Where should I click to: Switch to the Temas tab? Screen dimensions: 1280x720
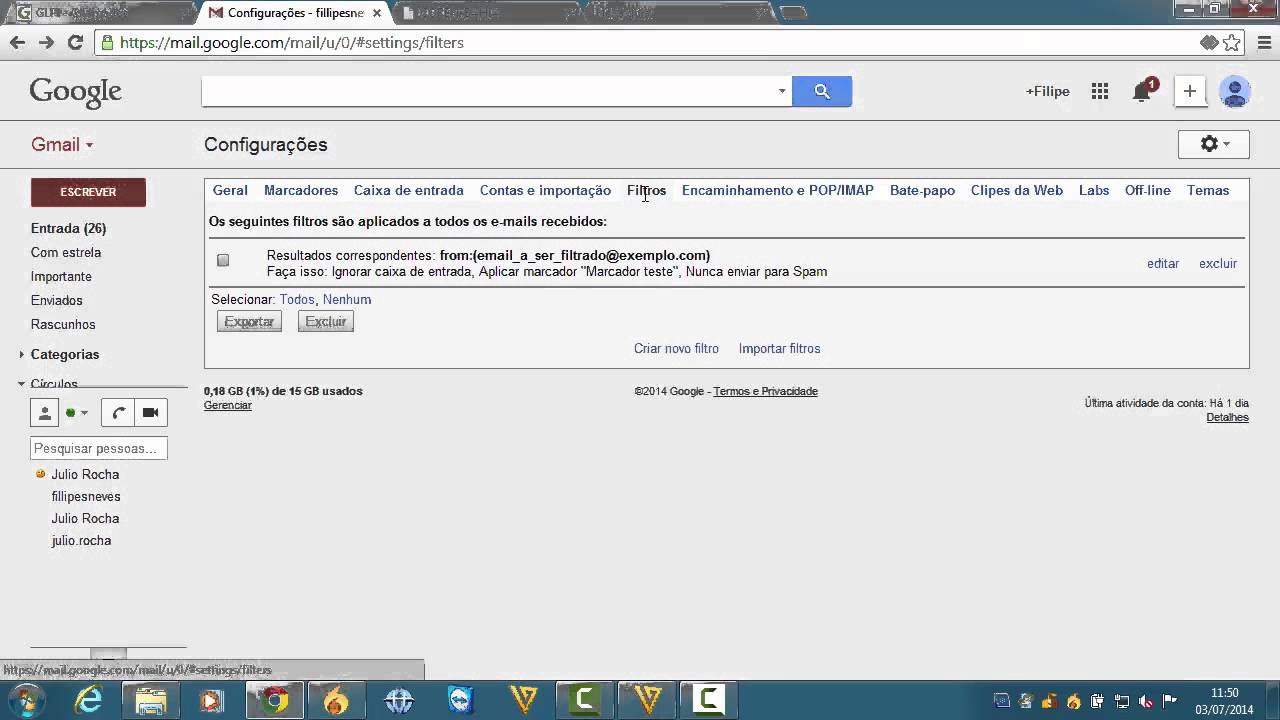[x=1208, y=190]
